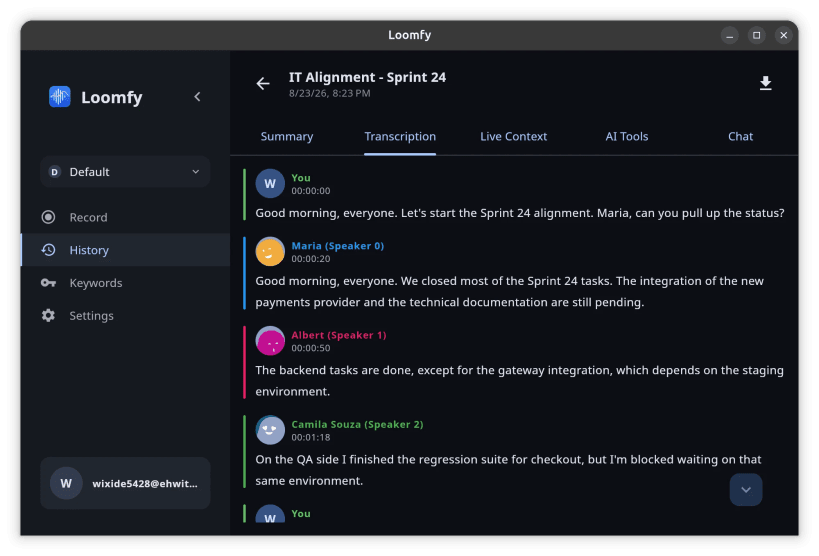Viewport: 819px width, 556px height.
Task: Click the timestamp 00:01:18
Action: [x=311, y=437]
